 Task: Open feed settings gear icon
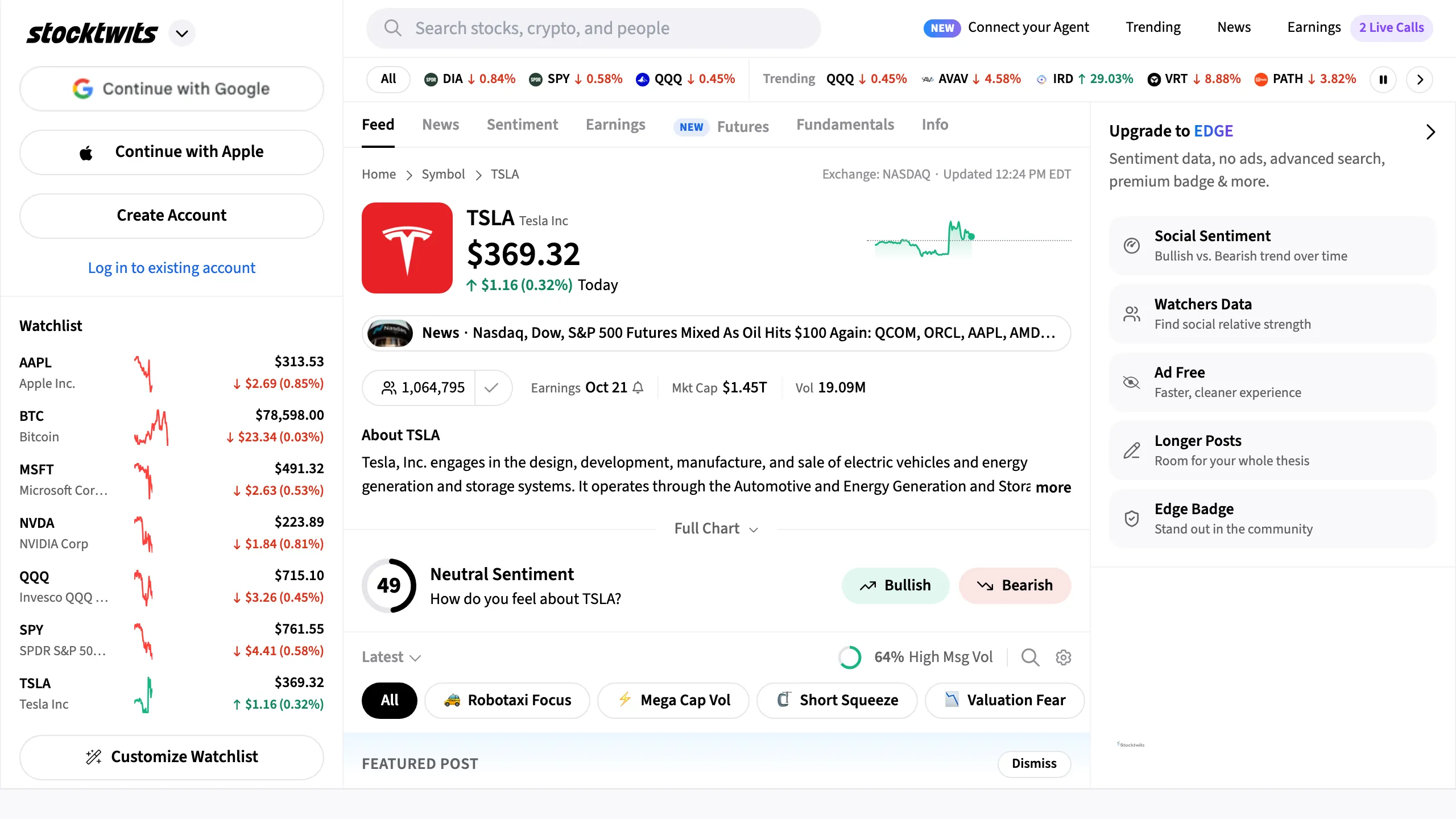click(1063, 657)
